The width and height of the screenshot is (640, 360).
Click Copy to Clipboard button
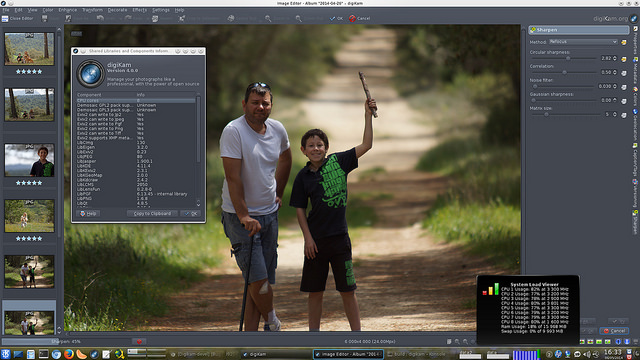152,213
